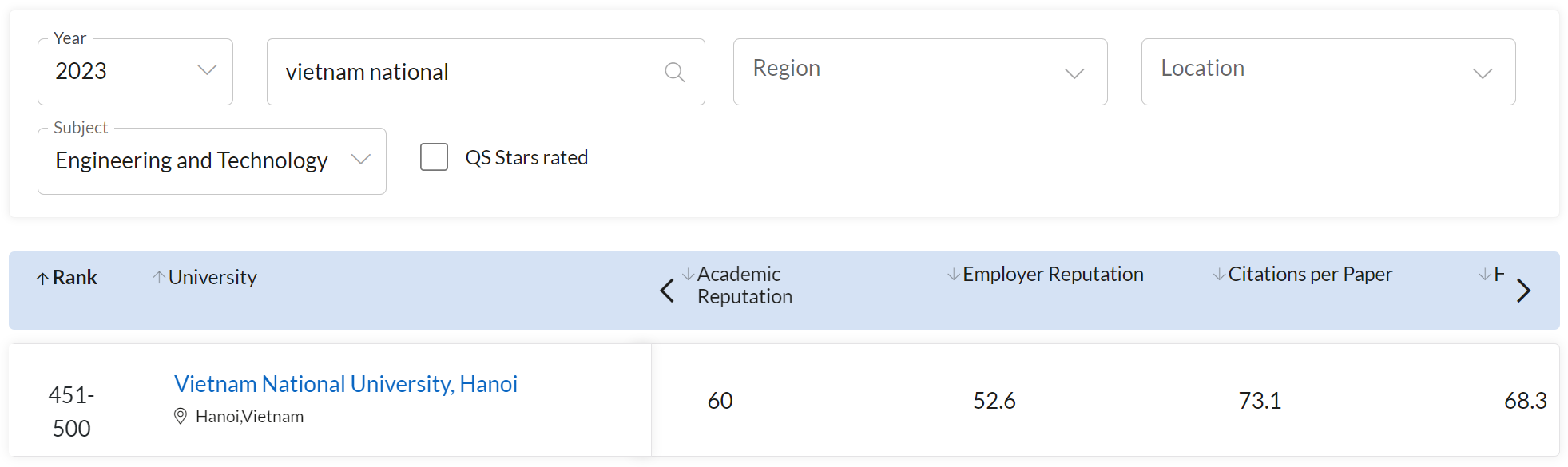The width and height of the screenshot is (1568, 467).
Task: Expand the Region dropdown
Action: 919,72
